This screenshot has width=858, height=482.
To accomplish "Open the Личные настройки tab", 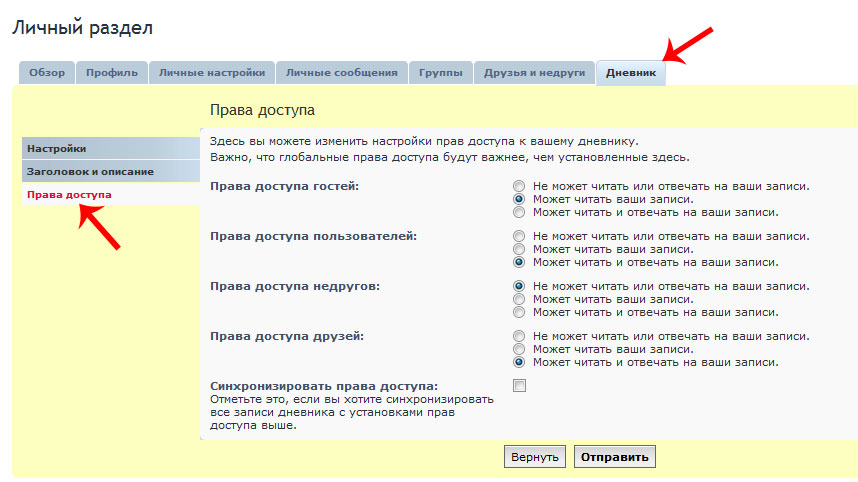I will pyautogui.click(x=212, y=73).
